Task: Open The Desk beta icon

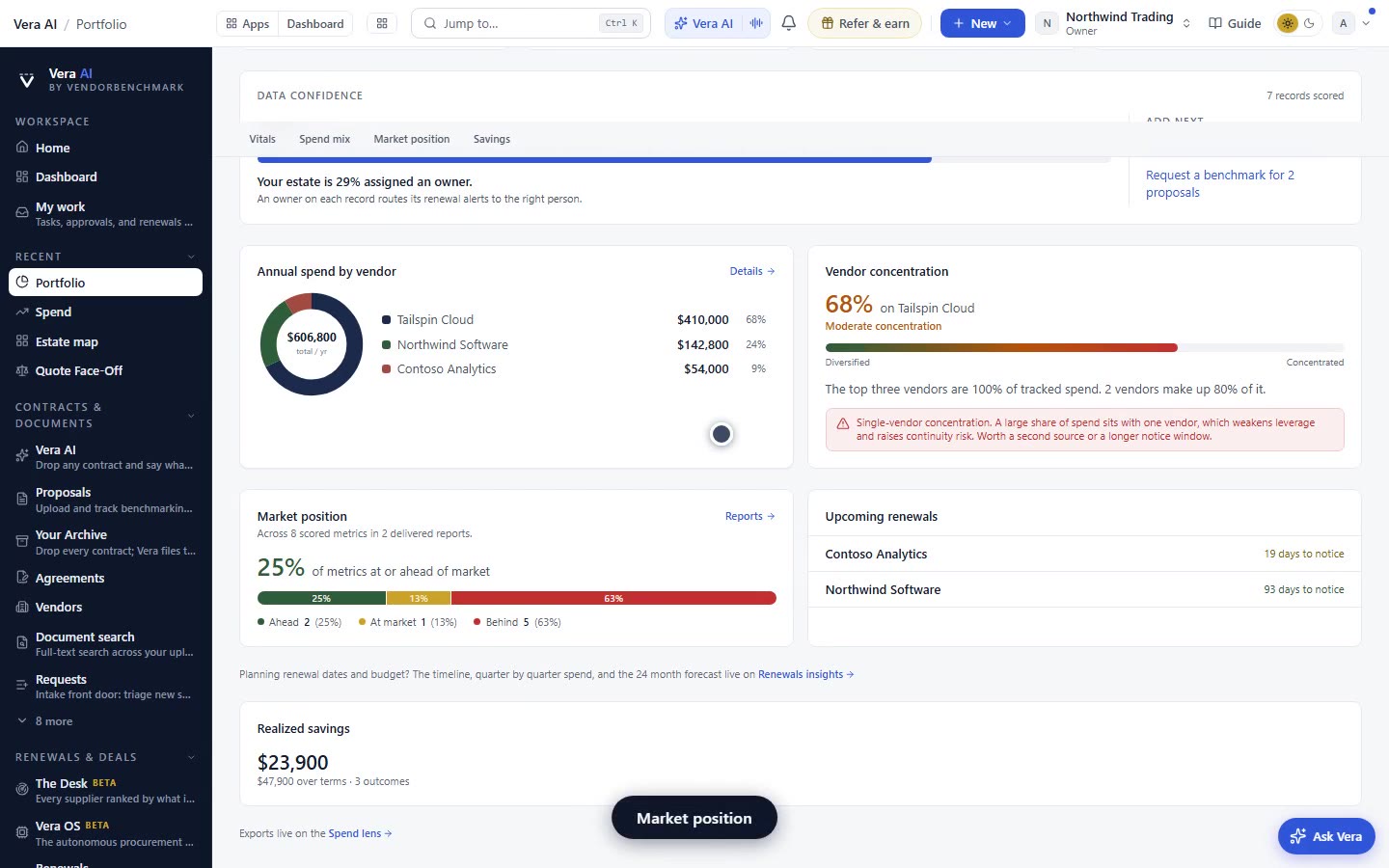Action: 22,790
